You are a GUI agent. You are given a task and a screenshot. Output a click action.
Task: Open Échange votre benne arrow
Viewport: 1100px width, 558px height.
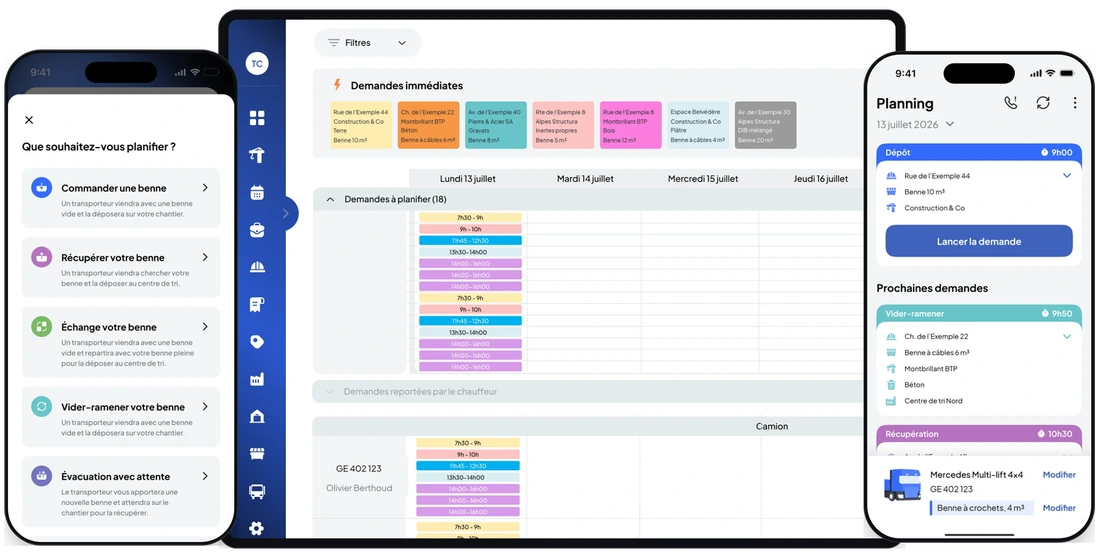tap(205, 326)
